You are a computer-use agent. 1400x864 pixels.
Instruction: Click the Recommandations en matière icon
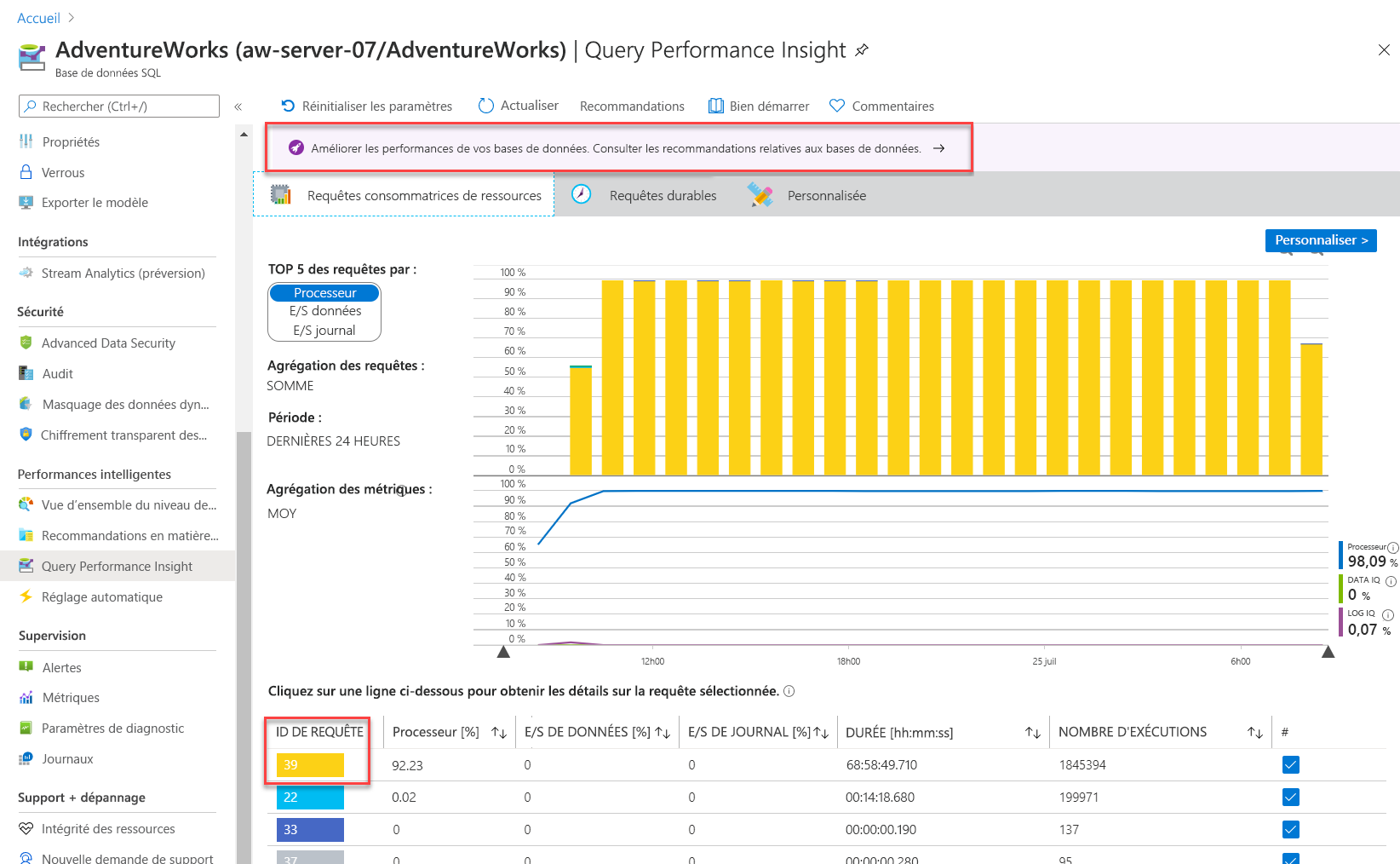pyautogui.click(x=26, y=535)
